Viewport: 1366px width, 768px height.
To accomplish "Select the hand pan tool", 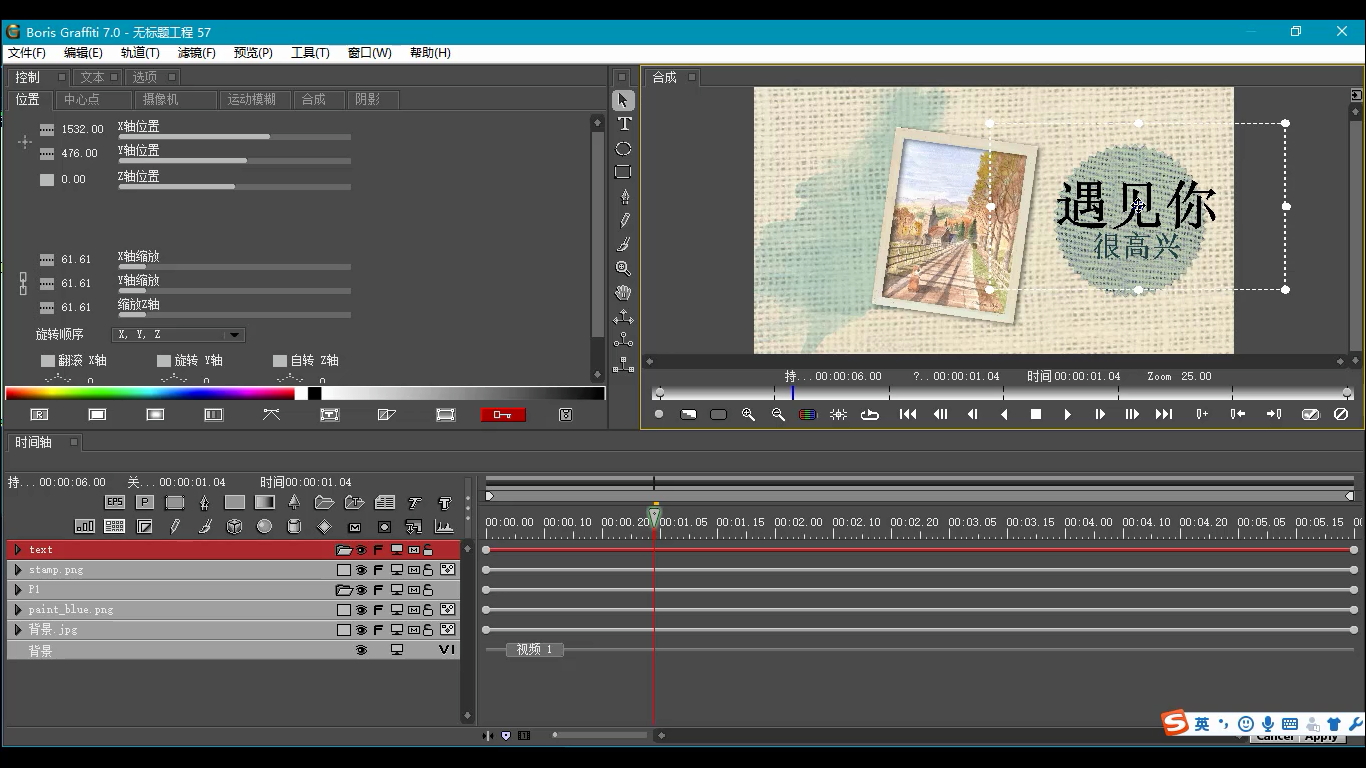I will tap(624, 292).
